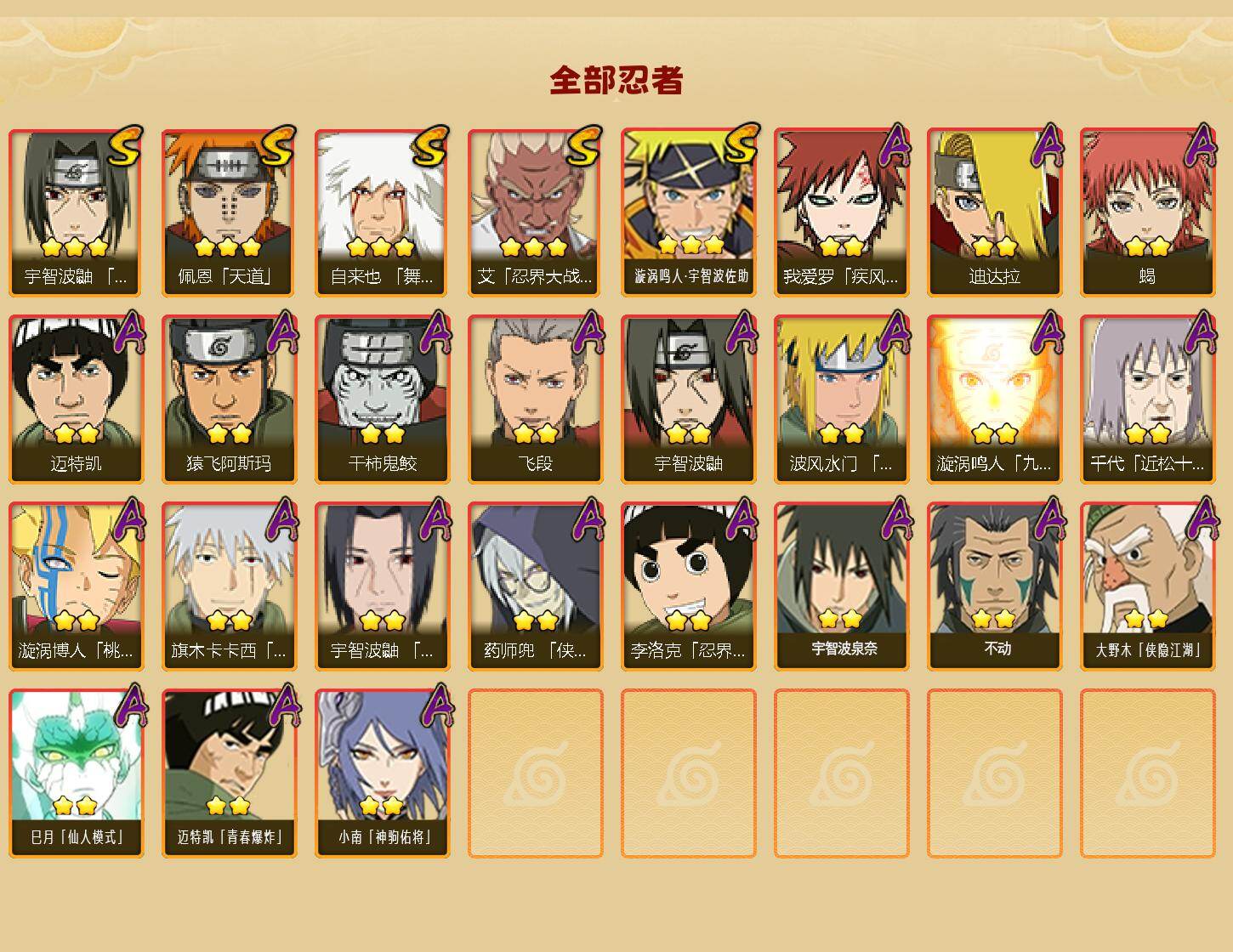
Task: Pick the 猿飞阿斯玛 character card
Action: [x=229, y=399]
